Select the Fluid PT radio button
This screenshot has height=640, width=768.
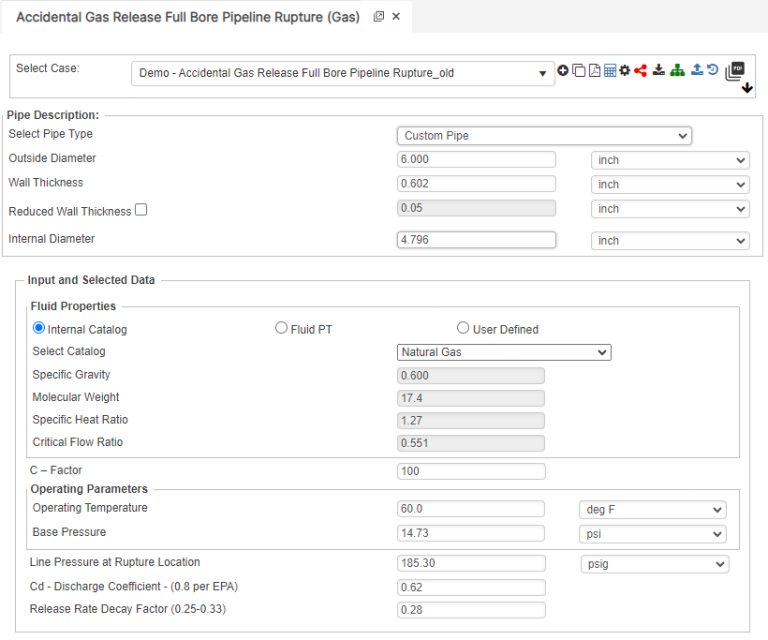[x=281, y=328]
